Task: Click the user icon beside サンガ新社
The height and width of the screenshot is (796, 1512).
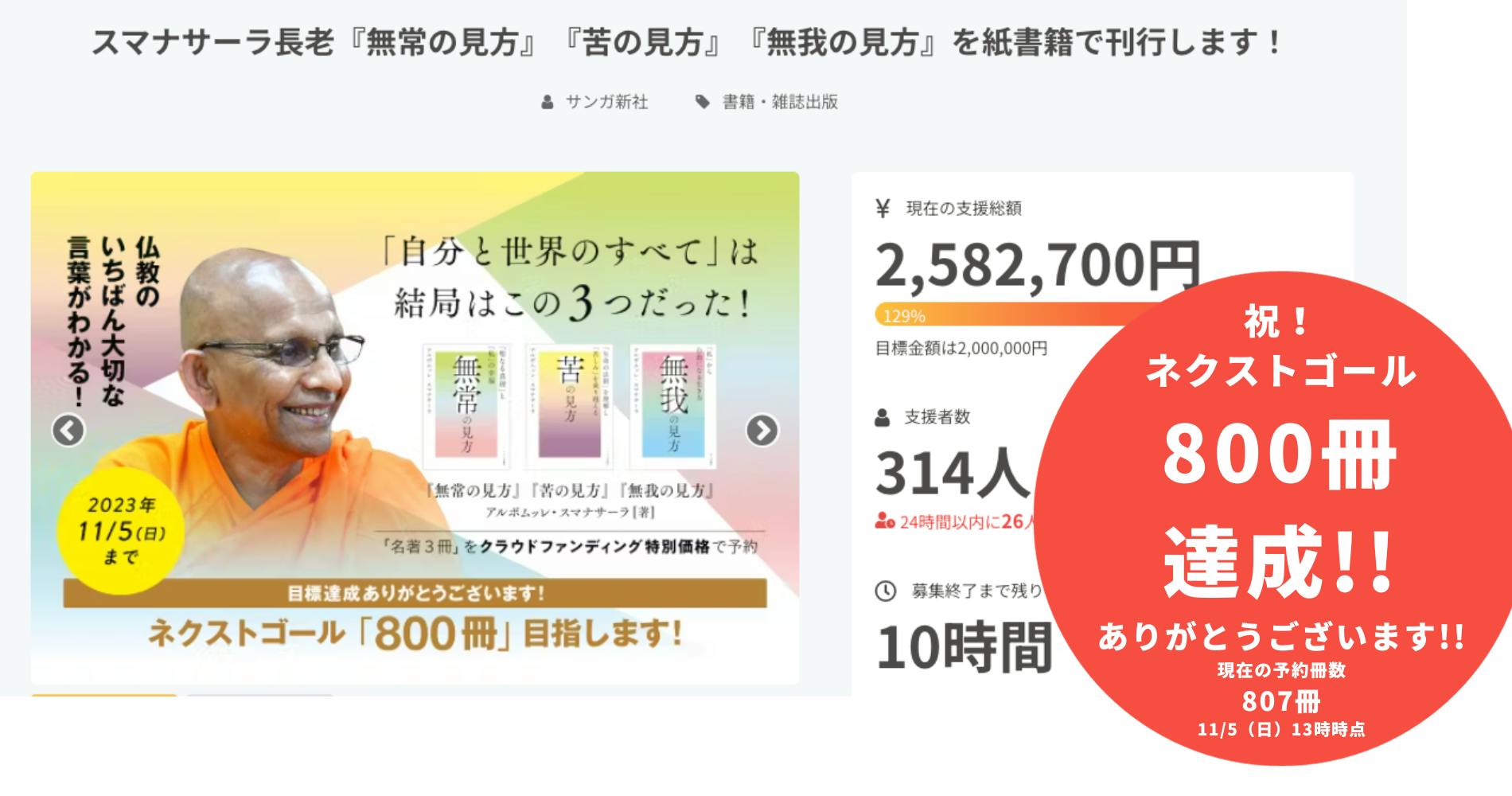Action: (547, 102)
